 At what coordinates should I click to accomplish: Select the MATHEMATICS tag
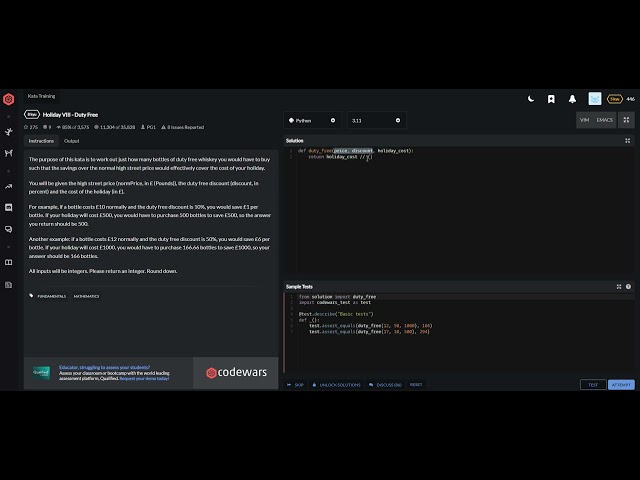86,296
